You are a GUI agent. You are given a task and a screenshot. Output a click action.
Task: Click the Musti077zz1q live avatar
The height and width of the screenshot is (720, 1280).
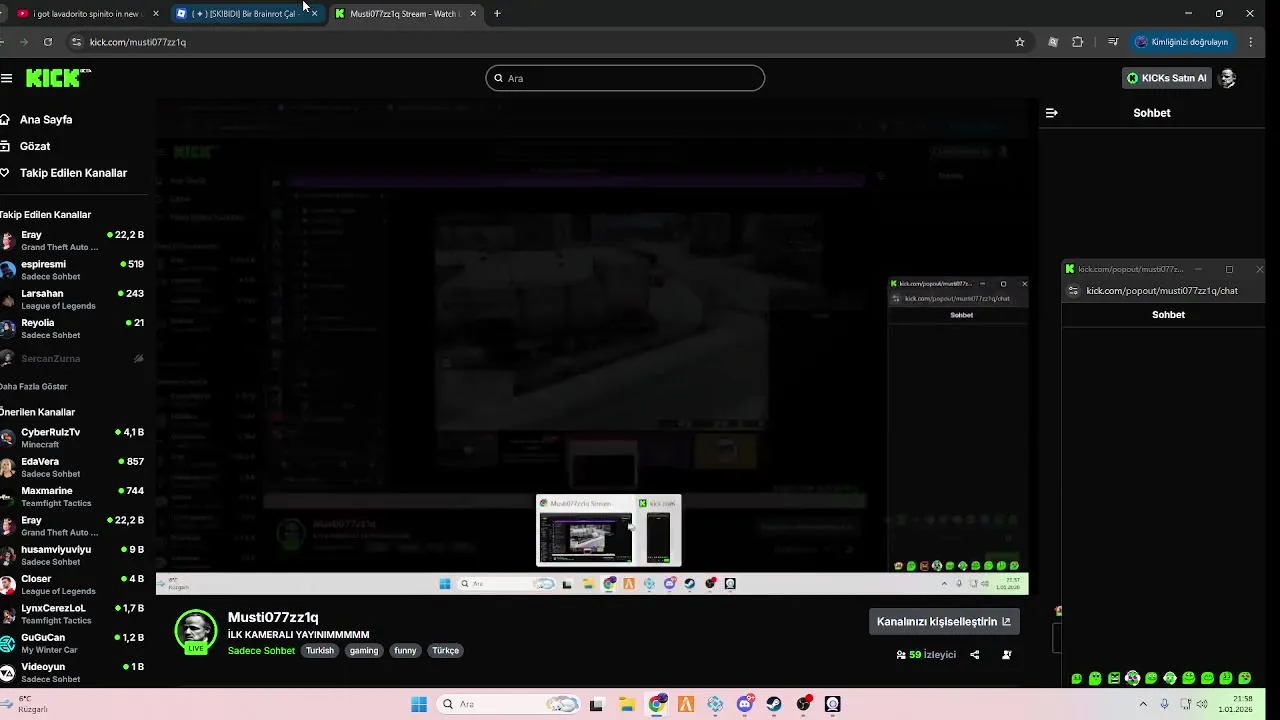(196, 631)
